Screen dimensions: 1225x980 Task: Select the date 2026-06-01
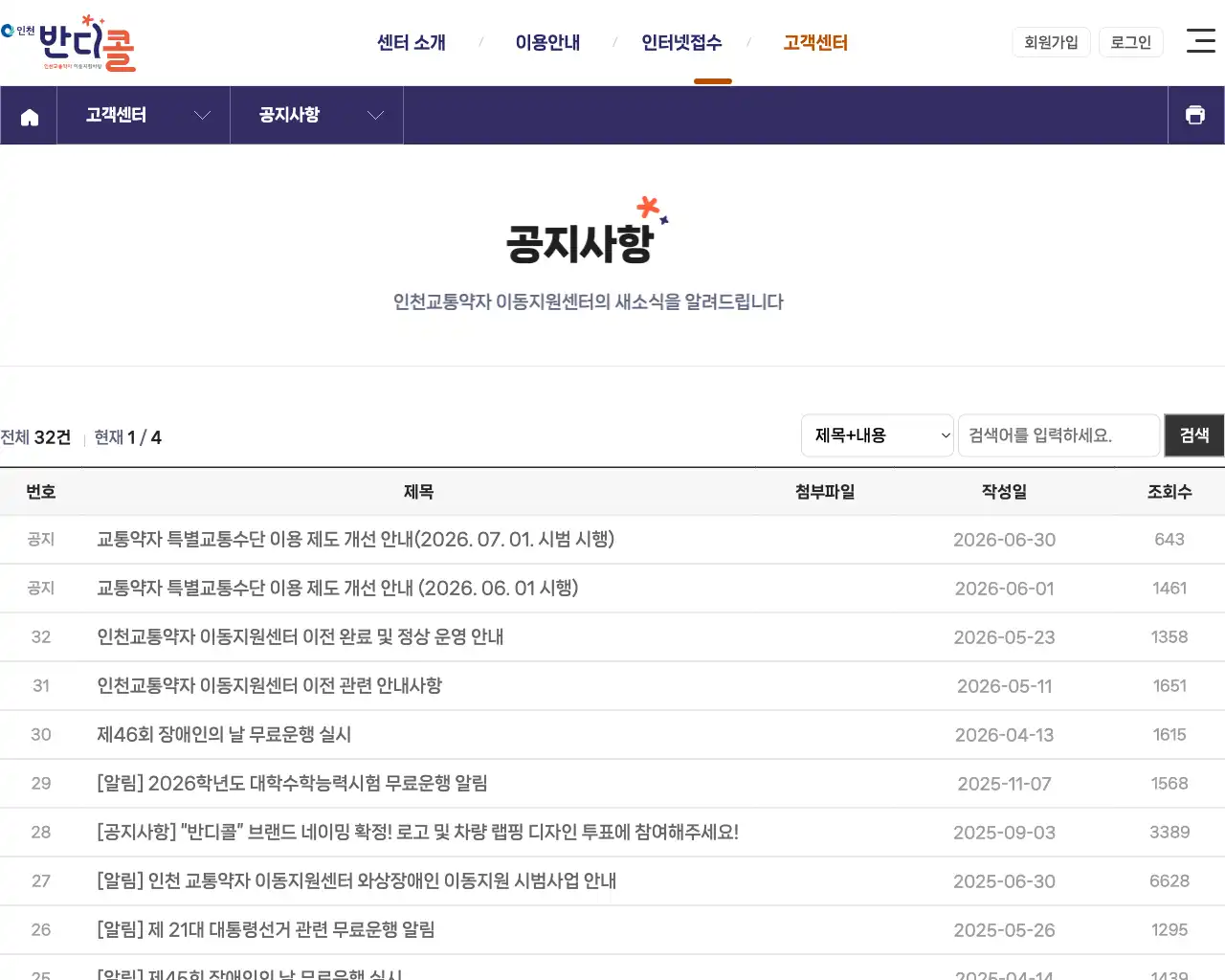coord(1004,589)
